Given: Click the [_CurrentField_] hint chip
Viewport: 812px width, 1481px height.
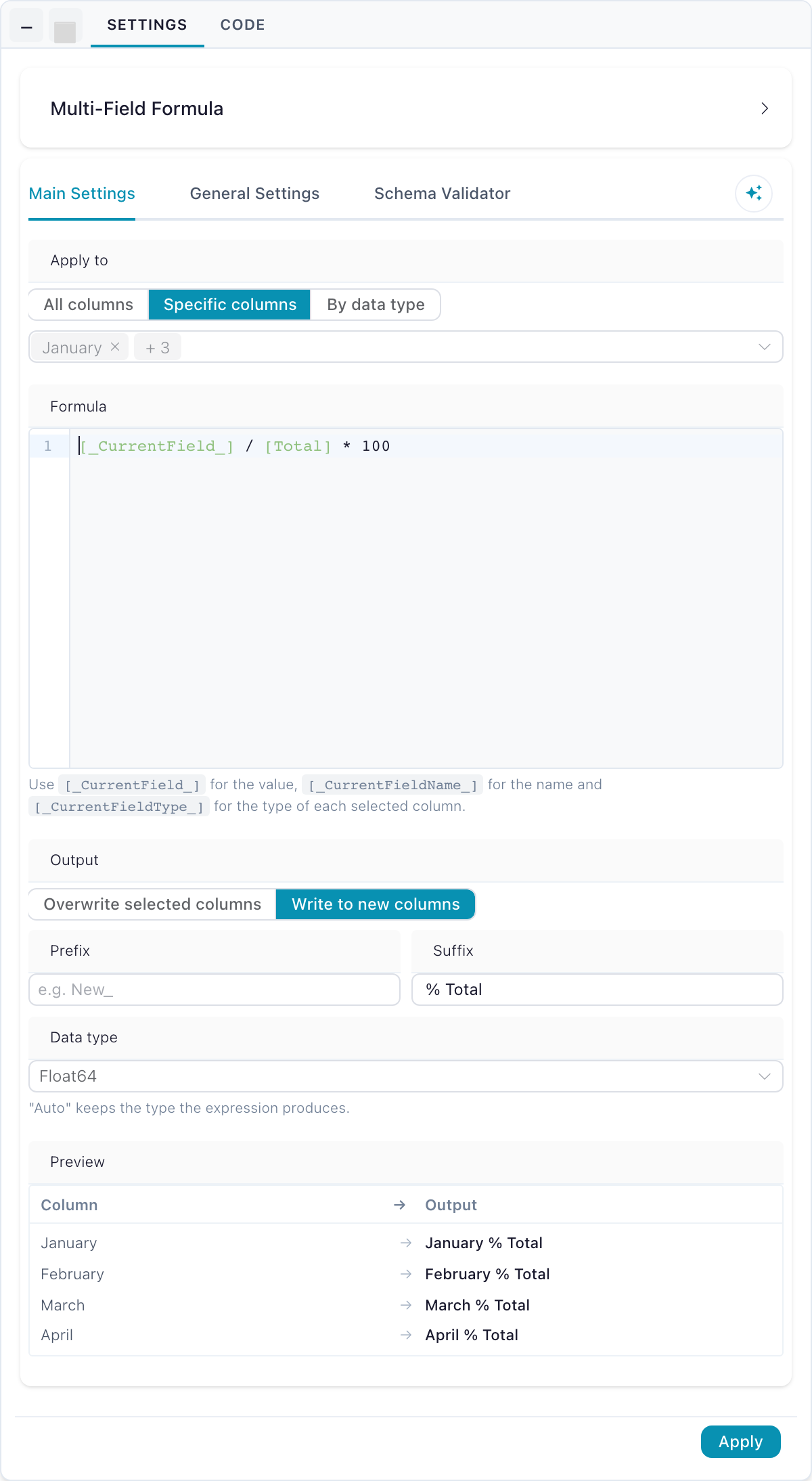Looking at the screenshot, I should pos(133,785).
